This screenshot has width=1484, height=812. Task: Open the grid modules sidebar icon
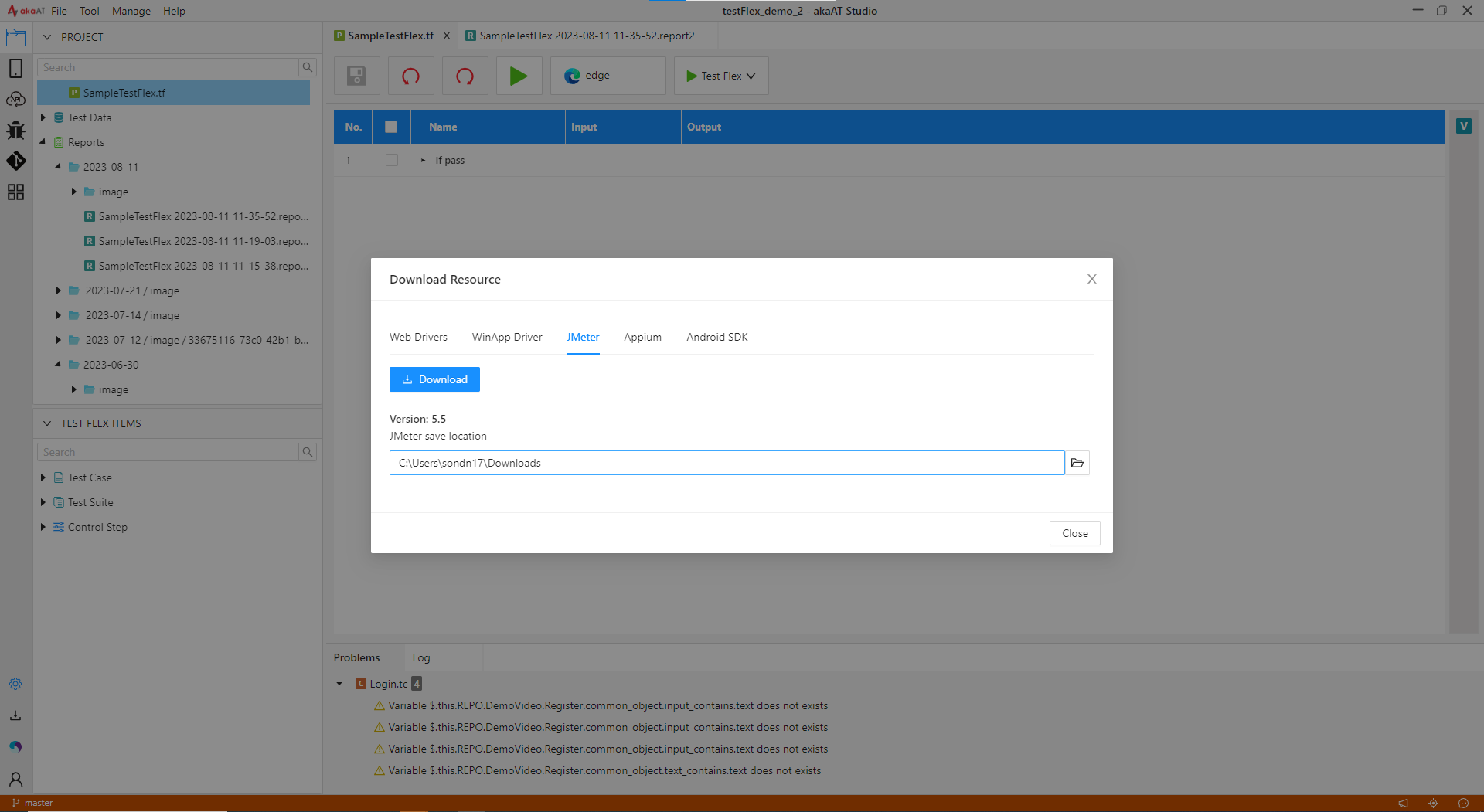pos(15,192)
